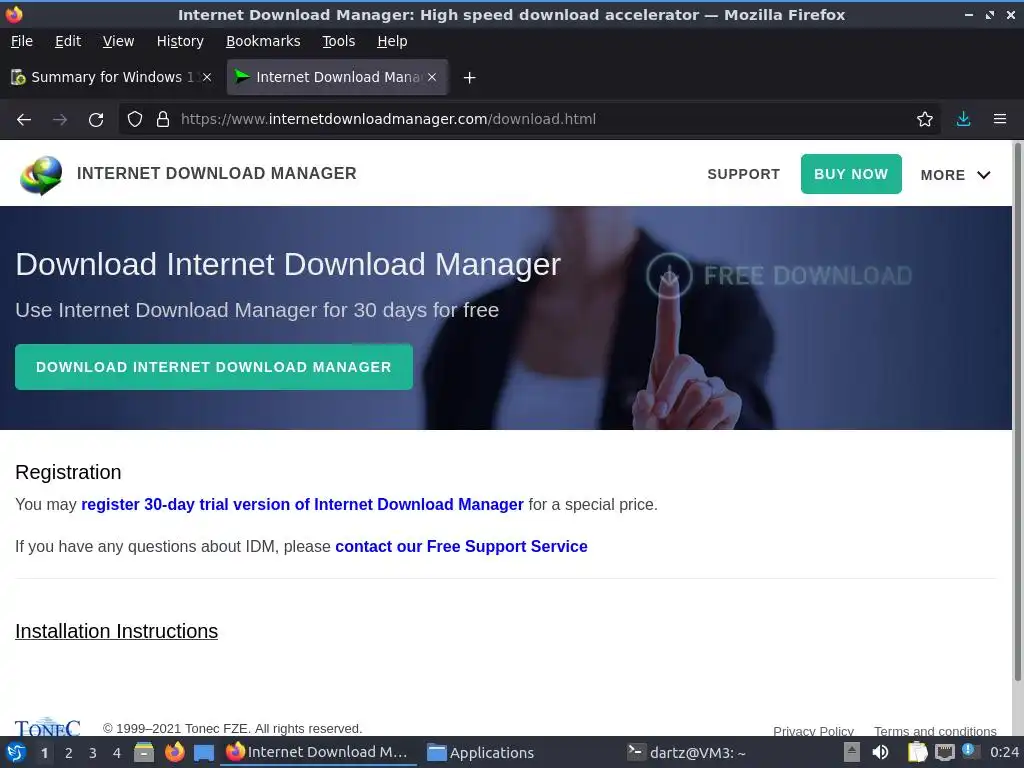Click the padlock site security icon
This screenshot has width=1024, height=768.
163,120
